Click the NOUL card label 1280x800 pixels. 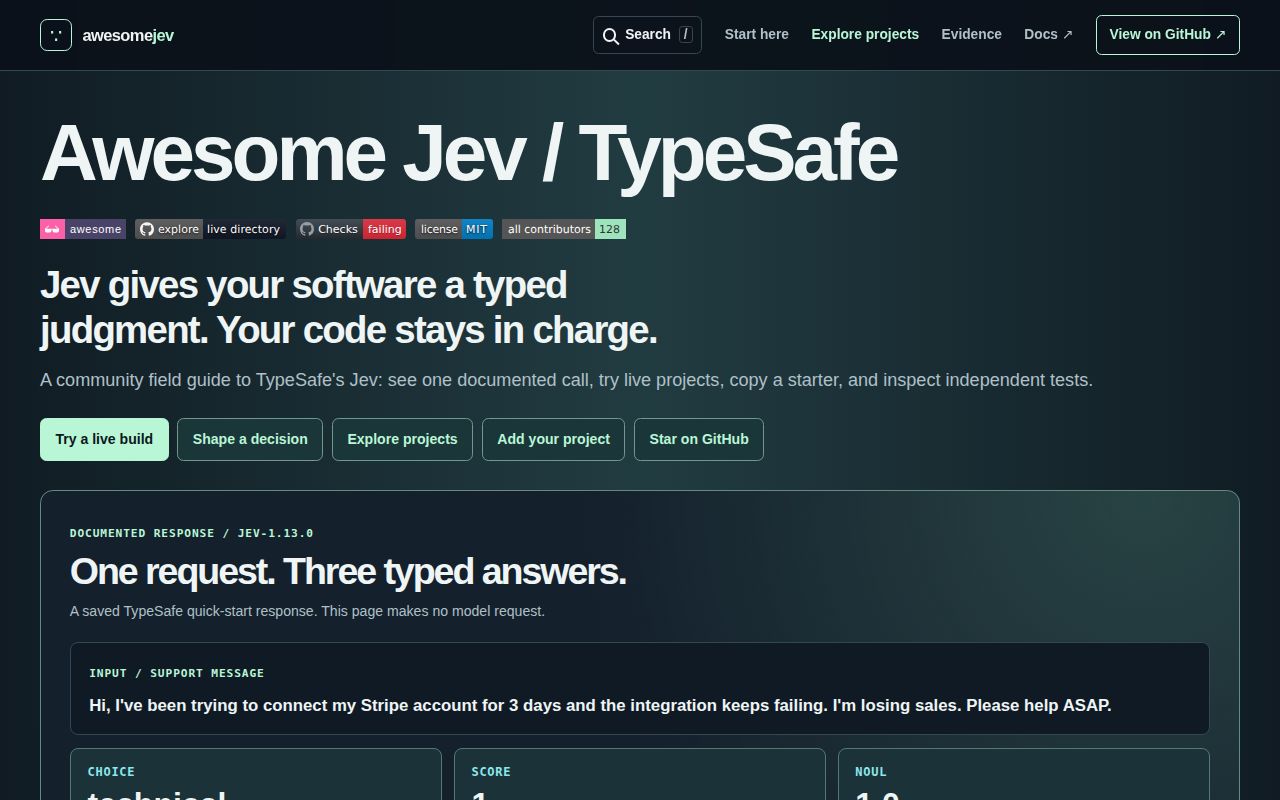[871, 772]
